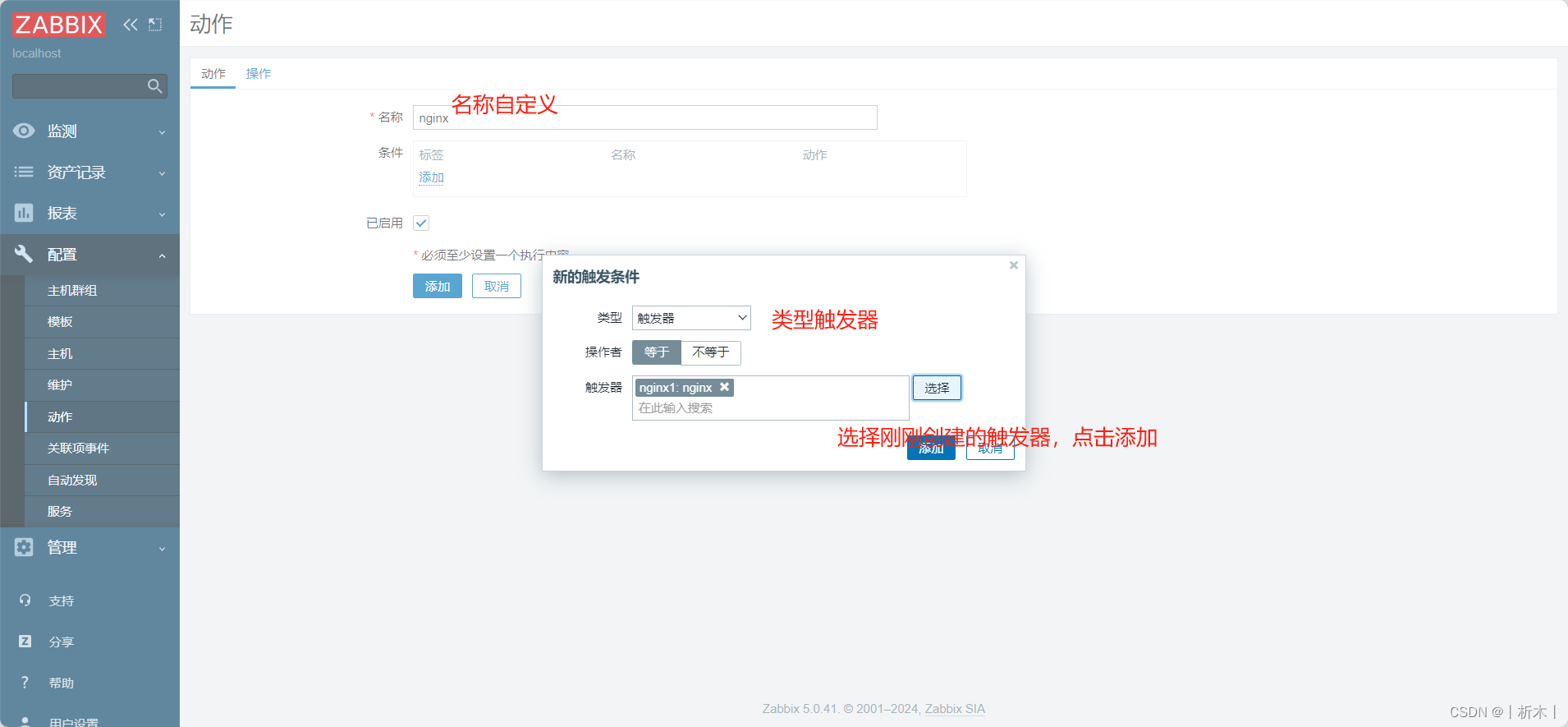Screen dimensions: 1568x727
Task: Click the bar chart icon for 报表
Action: coord(24,213)
